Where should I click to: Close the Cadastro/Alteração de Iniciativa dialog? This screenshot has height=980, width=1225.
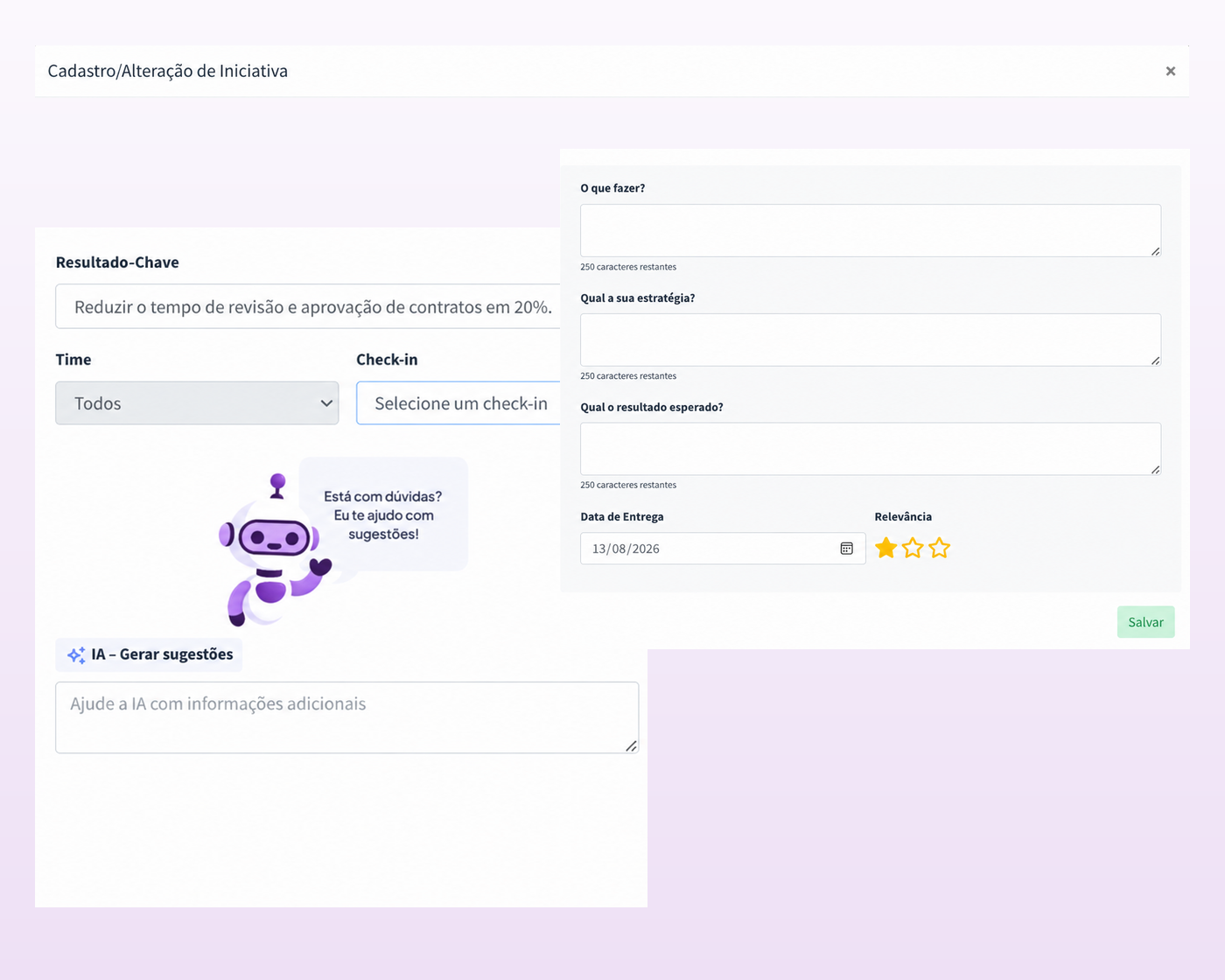pyautogui.click(x=1170, y=71)
